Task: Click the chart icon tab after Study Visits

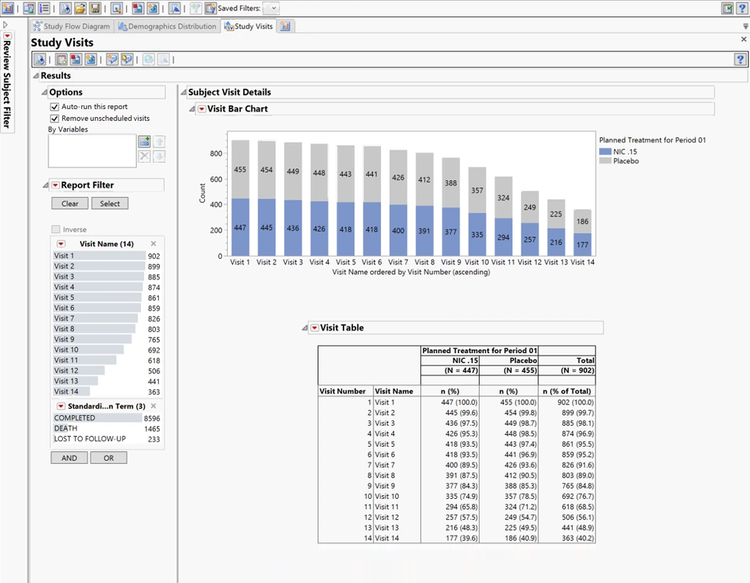Action: coord(286,26)
